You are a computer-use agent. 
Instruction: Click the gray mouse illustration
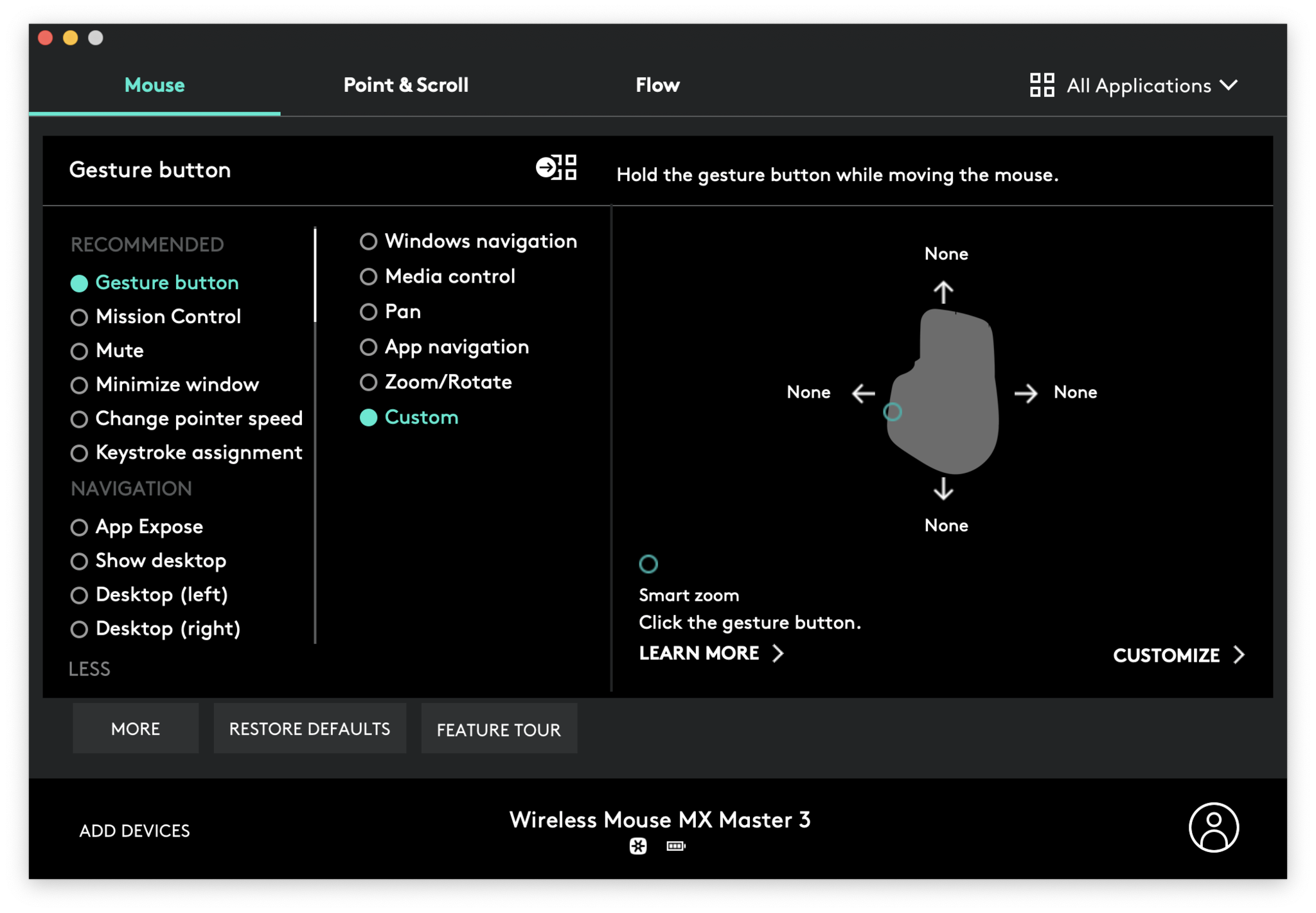pyautogui.click(x=943, y=391)
